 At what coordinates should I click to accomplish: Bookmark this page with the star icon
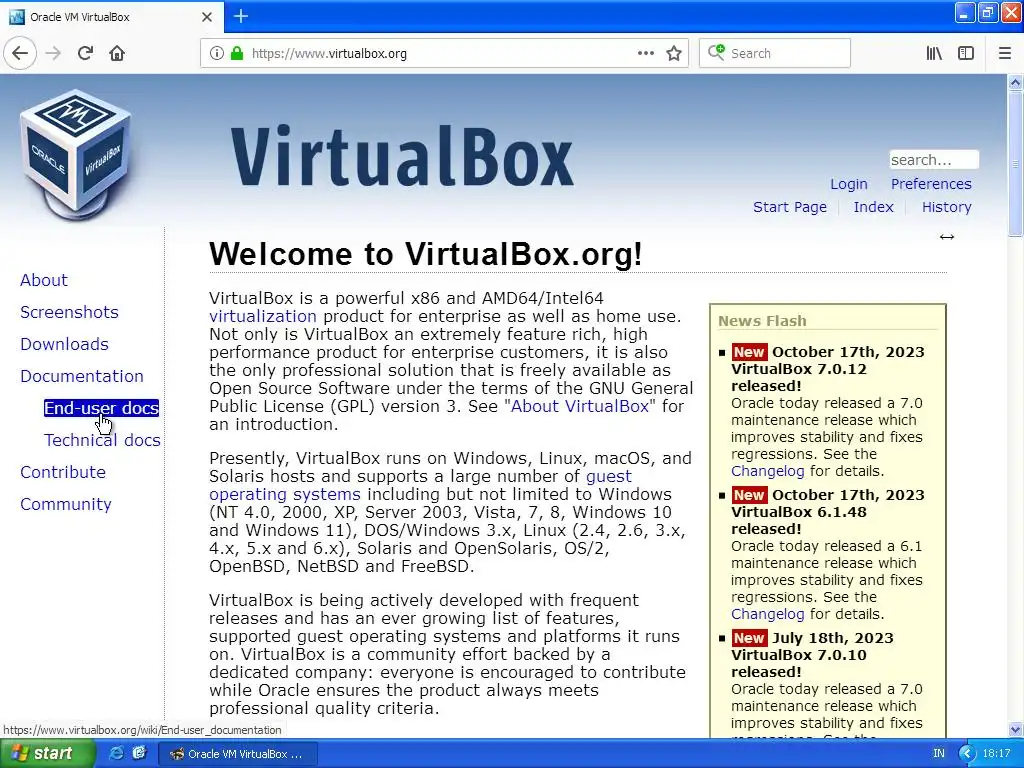pos(674,53)
